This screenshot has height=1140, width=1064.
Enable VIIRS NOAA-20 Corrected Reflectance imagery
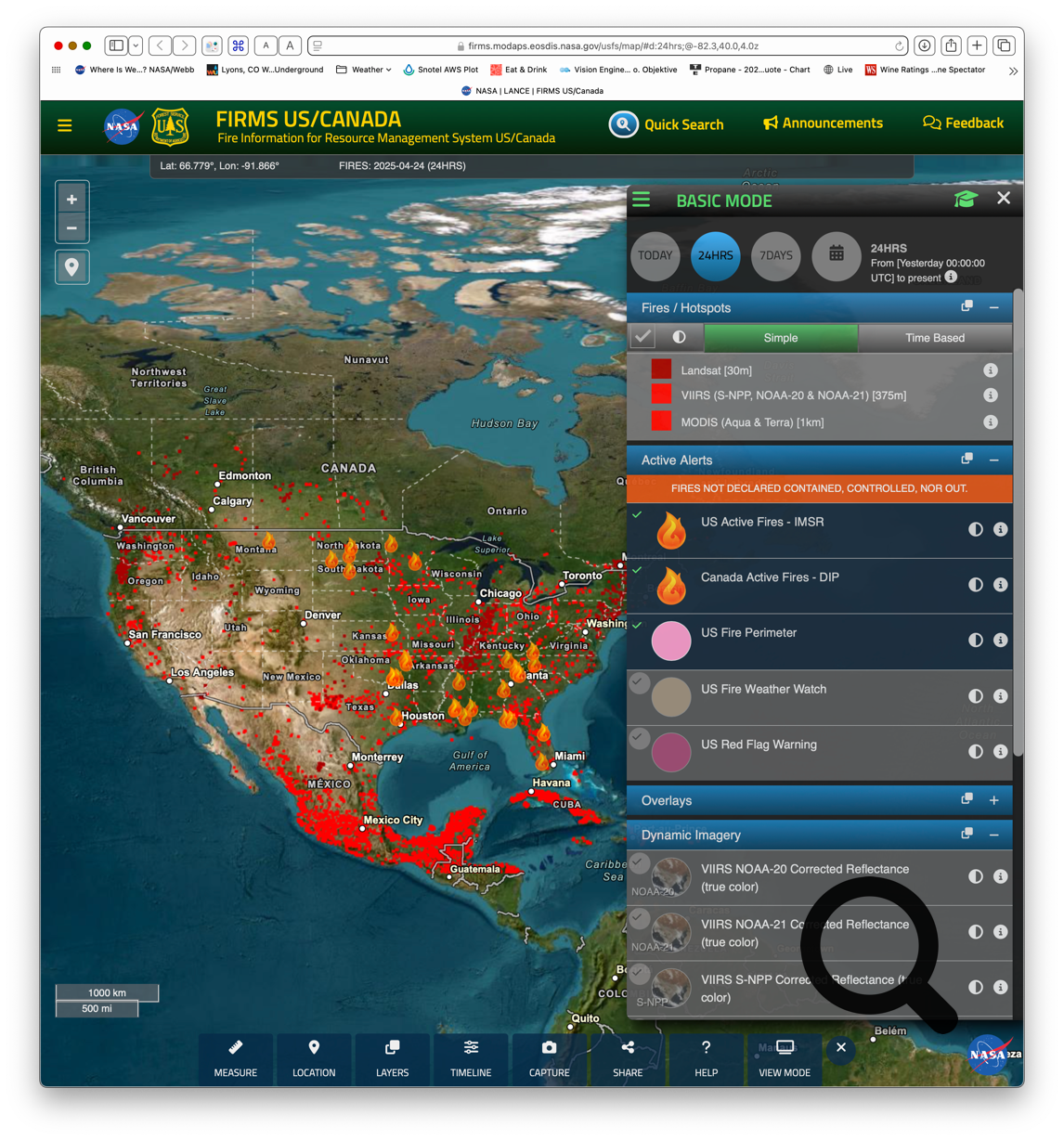pyautogui.click(x=639, y=862)
